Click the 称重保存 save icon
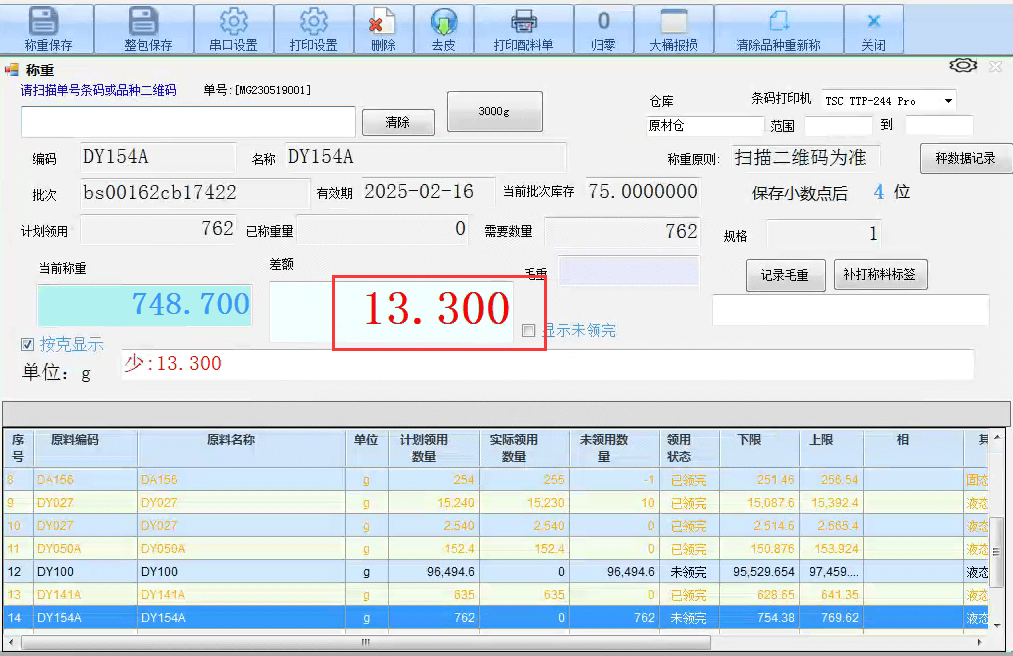Image resolution: width=1013 pixels, height=656 pixels. click(47, 20)
